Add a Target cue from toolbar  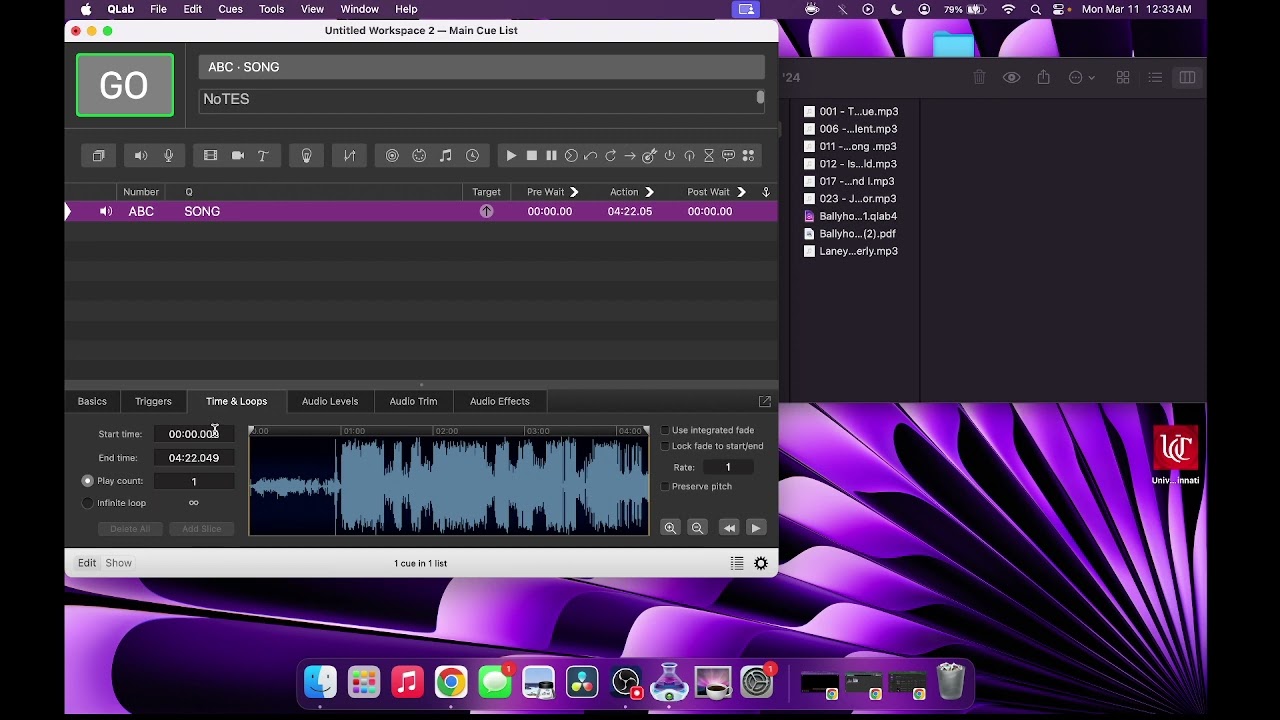pyautogui.click(x=649, y=156)
